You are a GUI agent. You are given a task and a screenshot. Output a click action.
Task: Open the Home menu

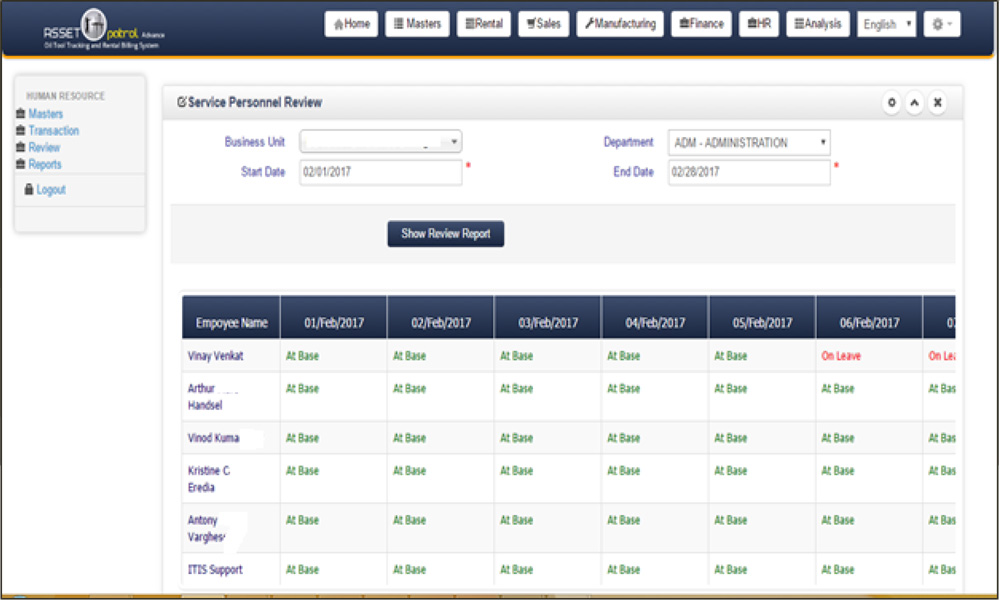351,24
